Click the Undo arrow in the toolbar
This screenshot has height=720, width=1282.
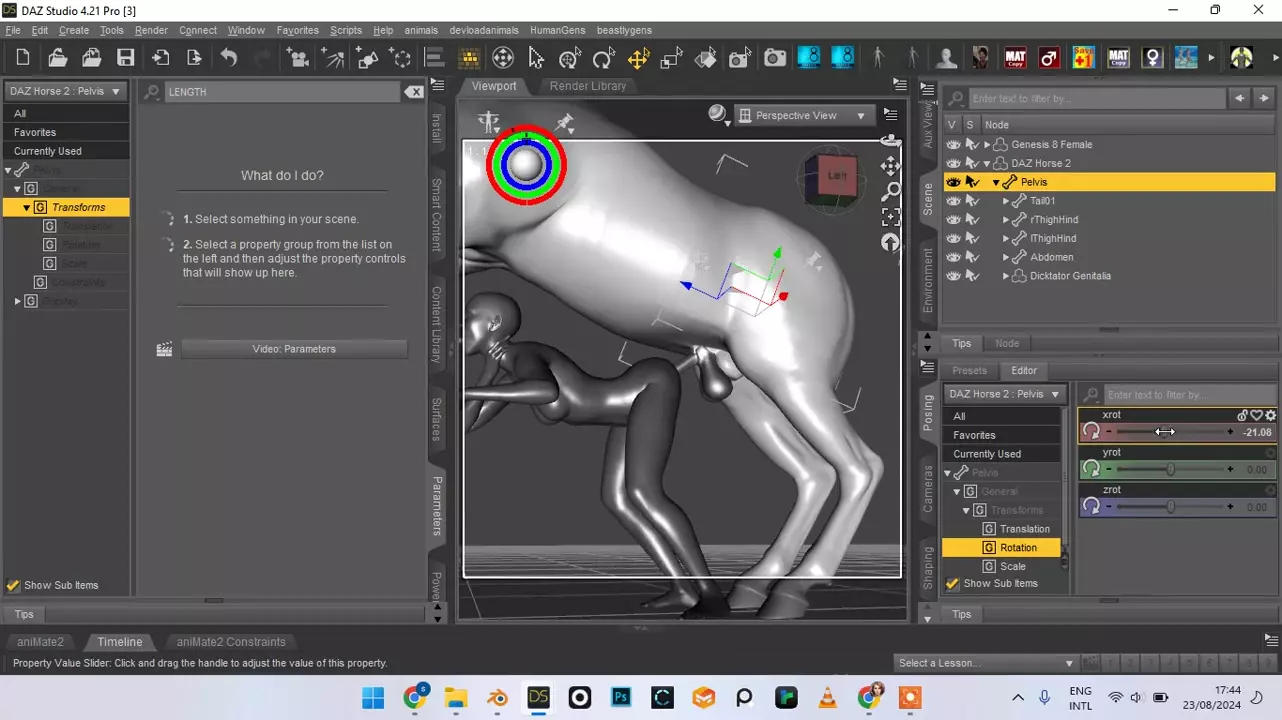click(x=229, y=58)
